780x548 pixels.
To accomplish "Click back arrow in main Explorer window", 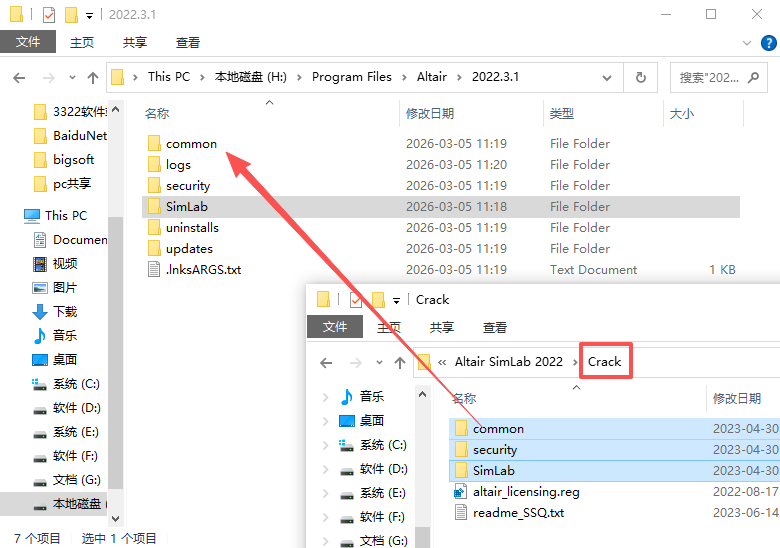I will (x=20, y=77).
